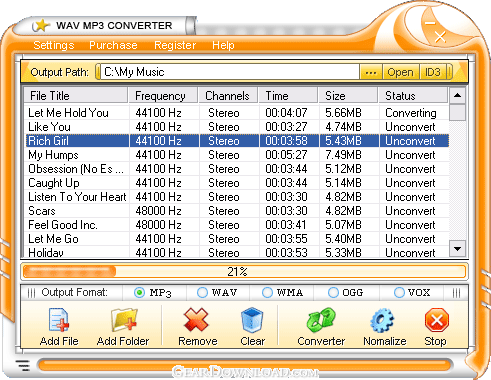
Task: Clear the file list using the trash icon
Action: click(252, 320)
